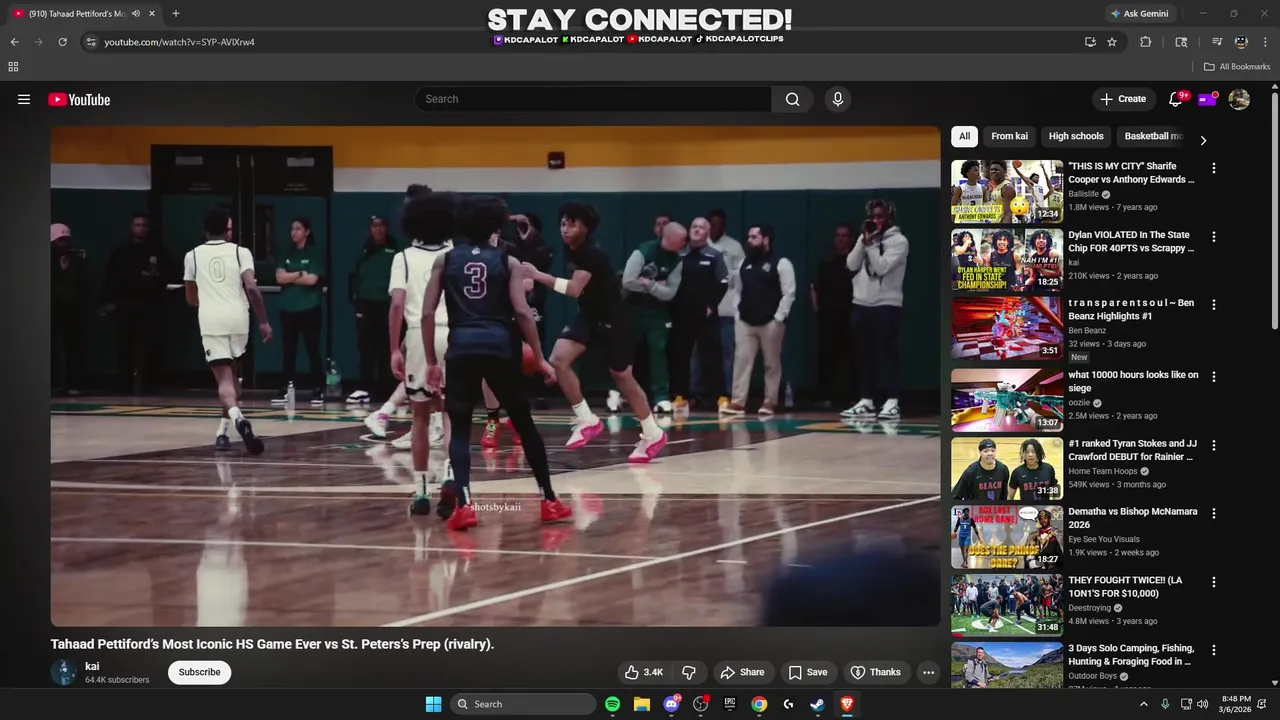The height and width of the screenshot is (720, 1280).
Task: Open Sharife Cooper vs Anthony Edwards thumbnail
Action: (x=1007, y=191)
